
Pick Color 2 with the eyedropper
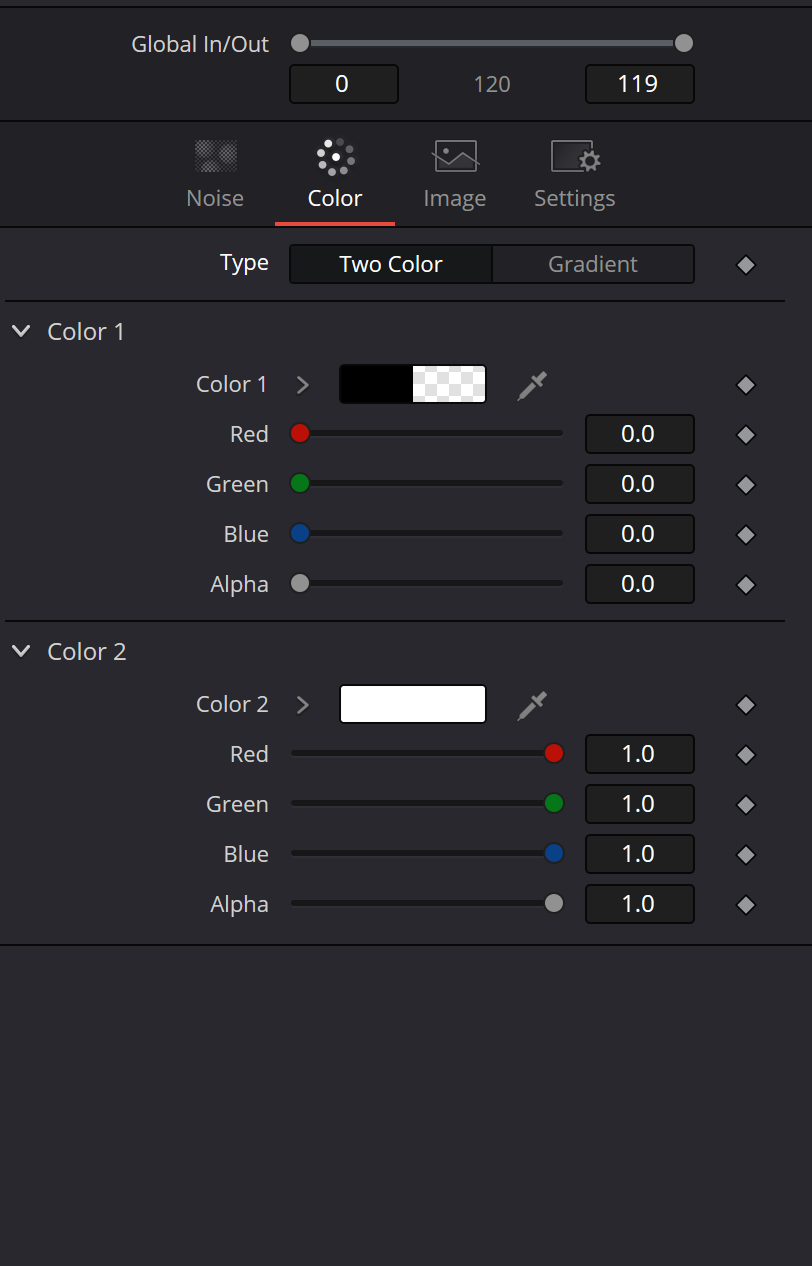(x=532, y=705)
